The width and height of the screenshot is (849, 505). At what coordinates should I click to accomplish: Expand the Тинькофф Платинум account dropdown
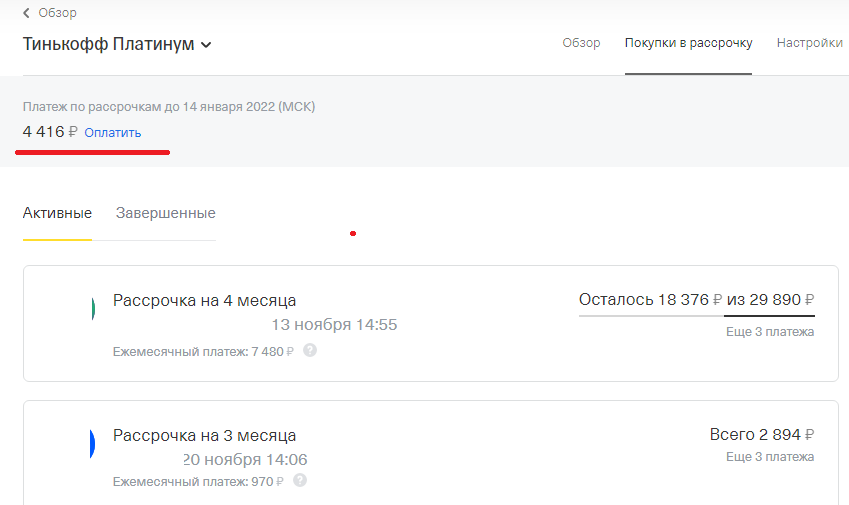click(x=206, y=45)
